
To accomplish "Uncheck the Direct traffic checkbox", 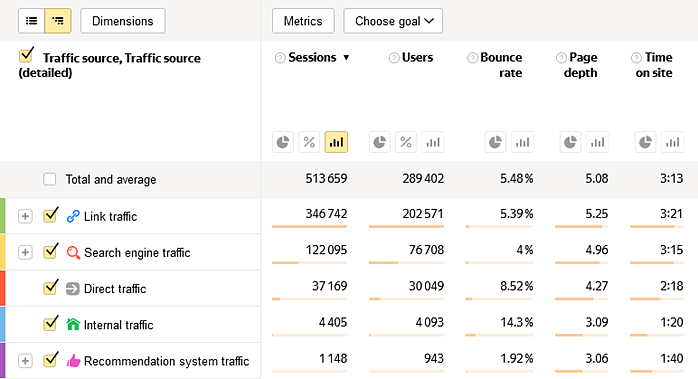I will coord(50,288).
